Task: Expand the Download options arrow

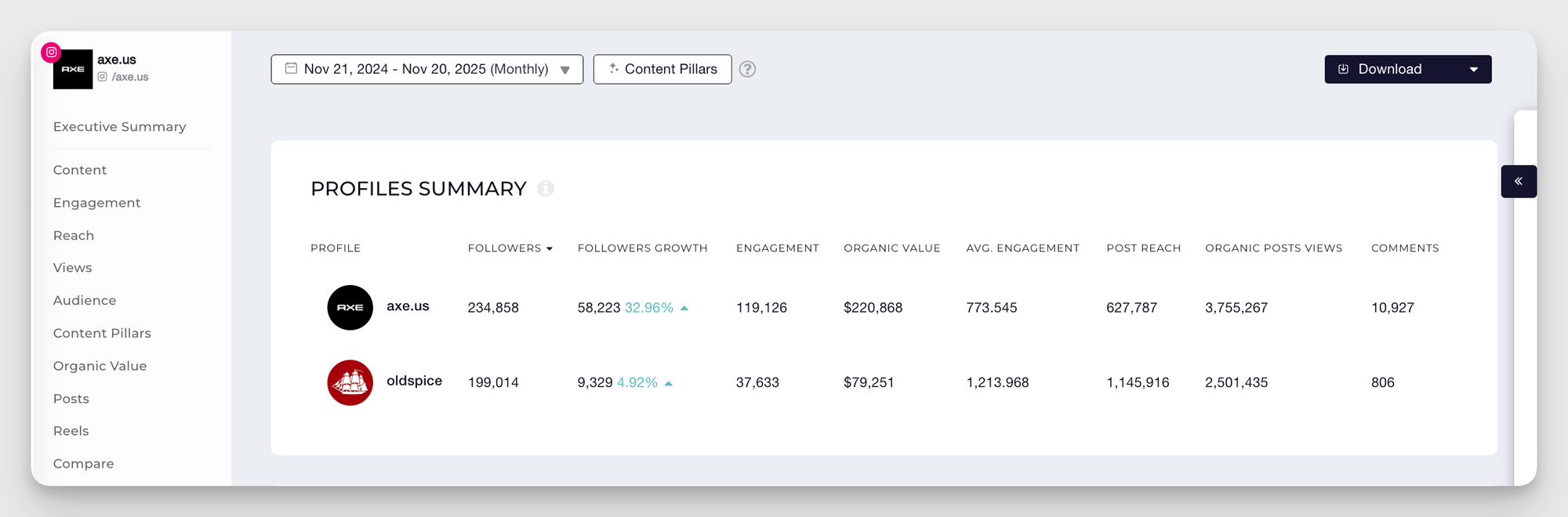Action: tap(1474, 70)
